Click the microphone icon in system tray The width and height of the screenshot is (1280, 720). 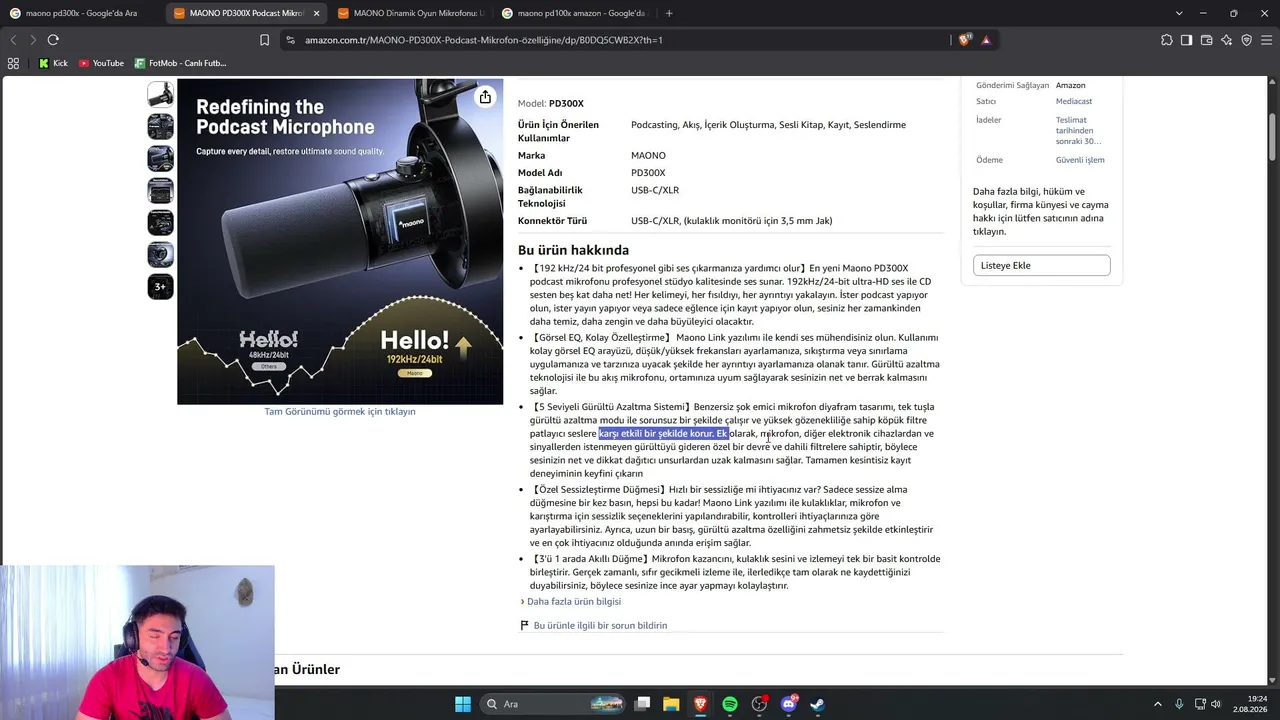coord(1179,704)
